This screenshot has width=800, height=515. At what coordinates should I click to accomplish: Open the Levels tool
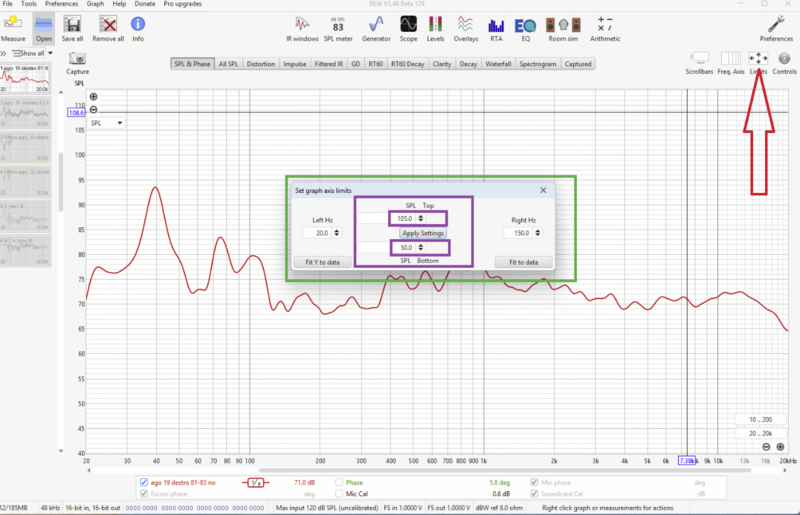coord(435,29)
